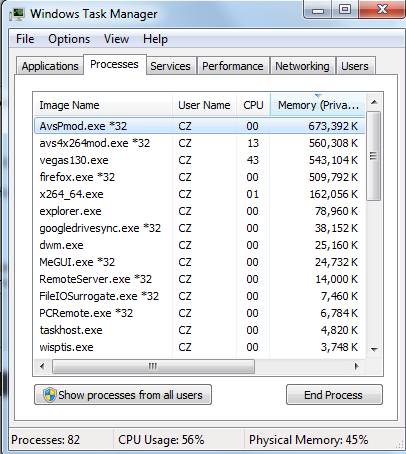Sort by CPU column header
This screenshot has height=454, width=406.
[253, 105]
